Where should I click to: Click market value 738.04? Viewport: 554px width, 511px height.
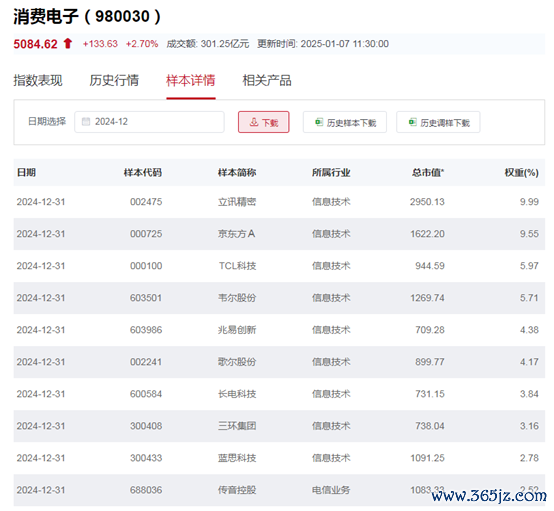pyautogui.click(x=430, y=426)
